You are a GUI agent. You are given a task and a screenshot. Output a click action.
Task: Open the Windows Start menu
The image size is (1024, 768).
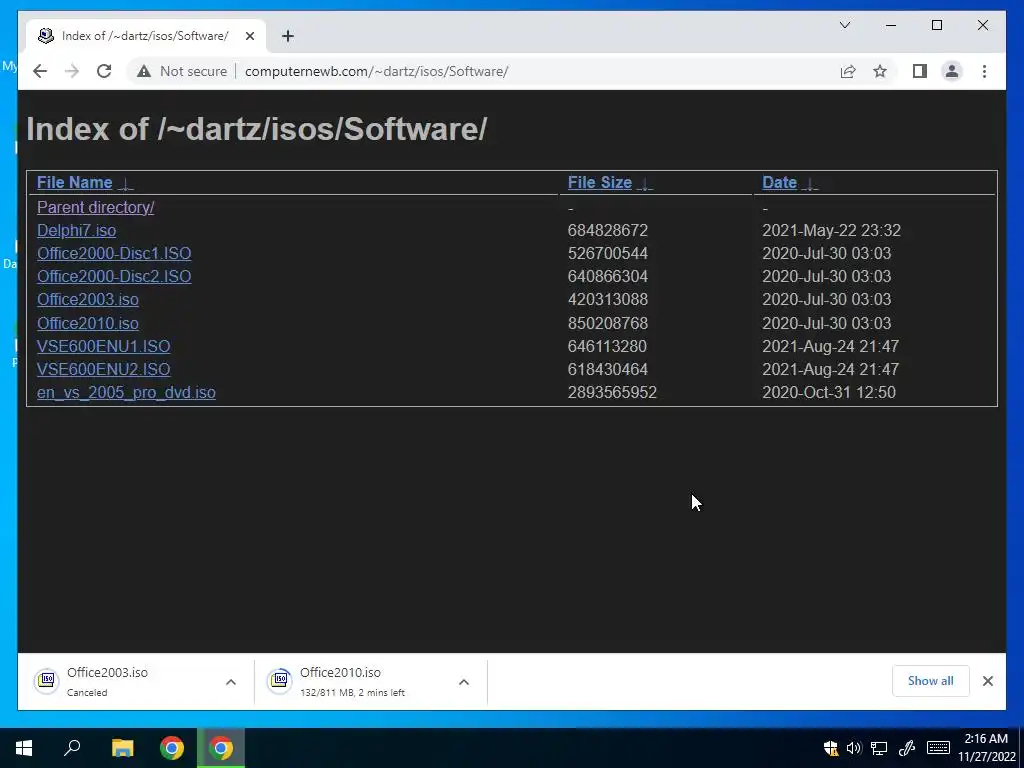pos(24,748)
